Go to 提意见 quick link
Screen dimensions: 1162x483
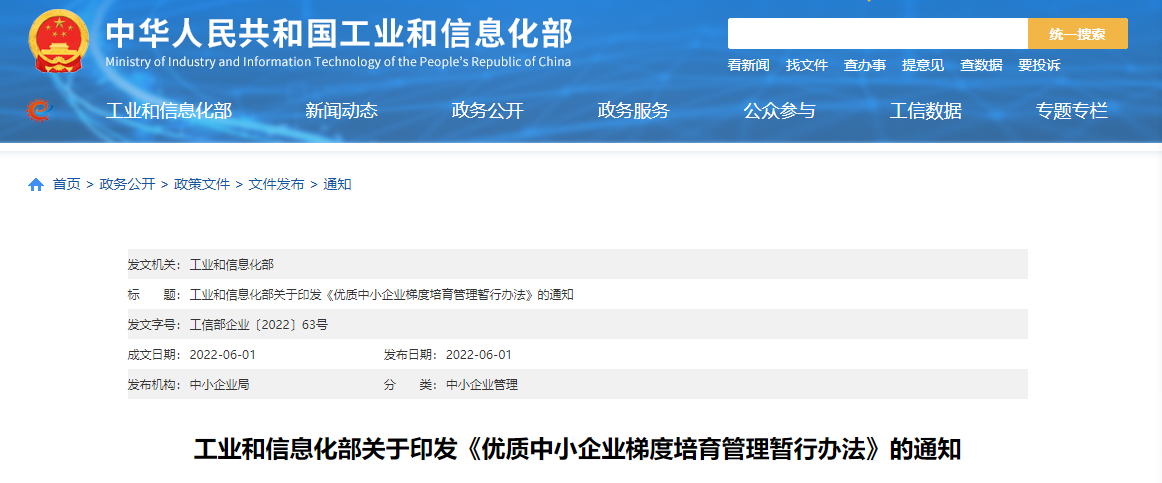(x=922, y=65)
